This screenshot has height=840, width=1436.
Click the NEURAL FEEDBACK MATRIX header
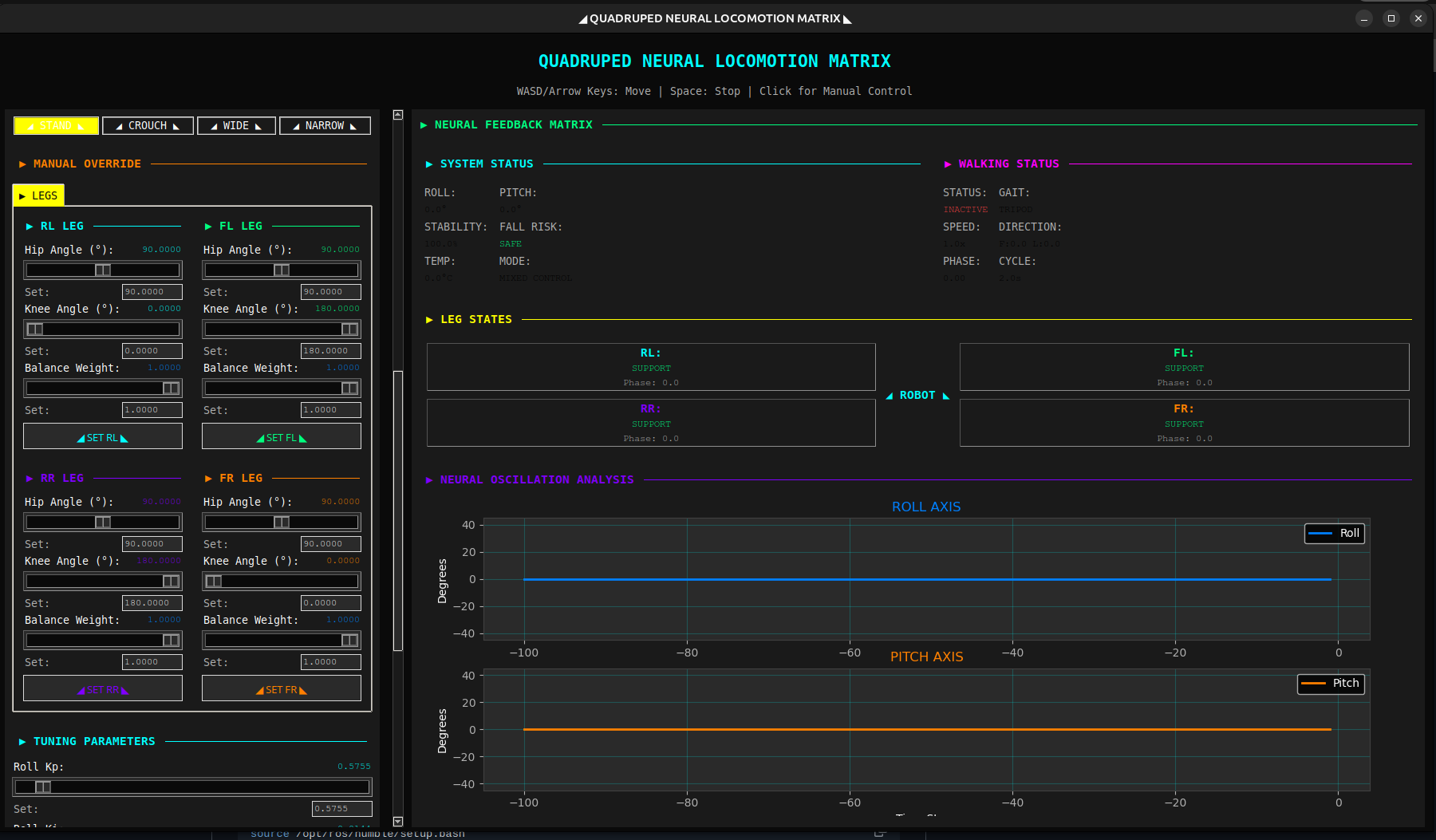tap(513, 125)
